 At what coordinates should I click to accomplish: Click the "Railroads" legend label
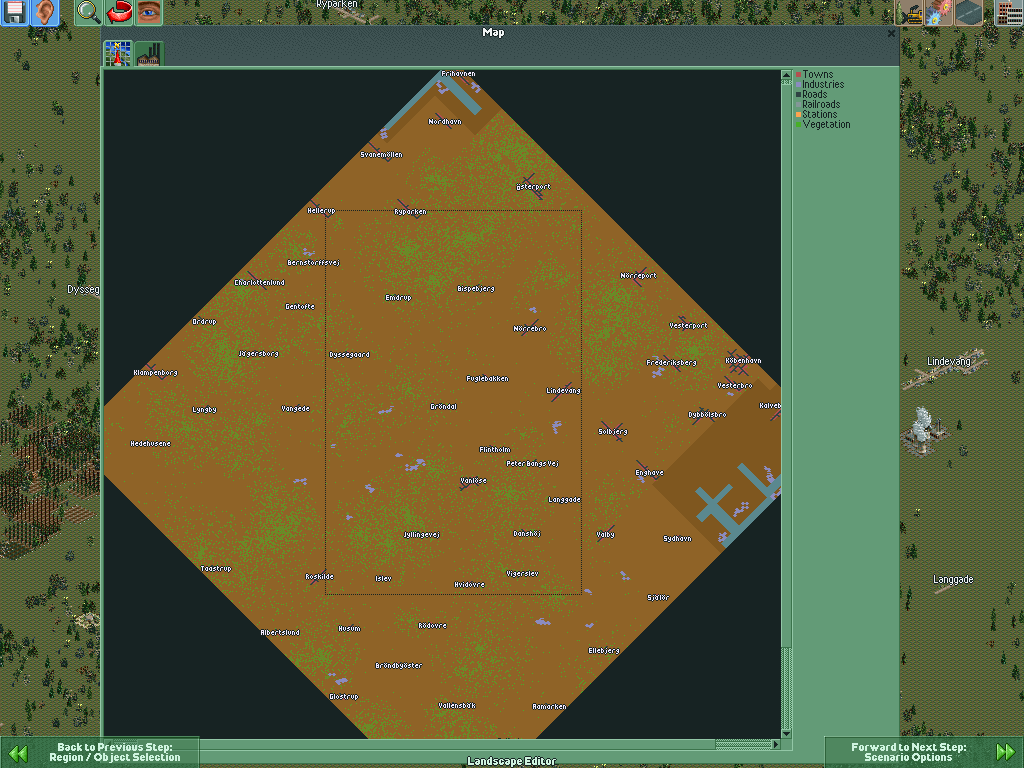821,104
